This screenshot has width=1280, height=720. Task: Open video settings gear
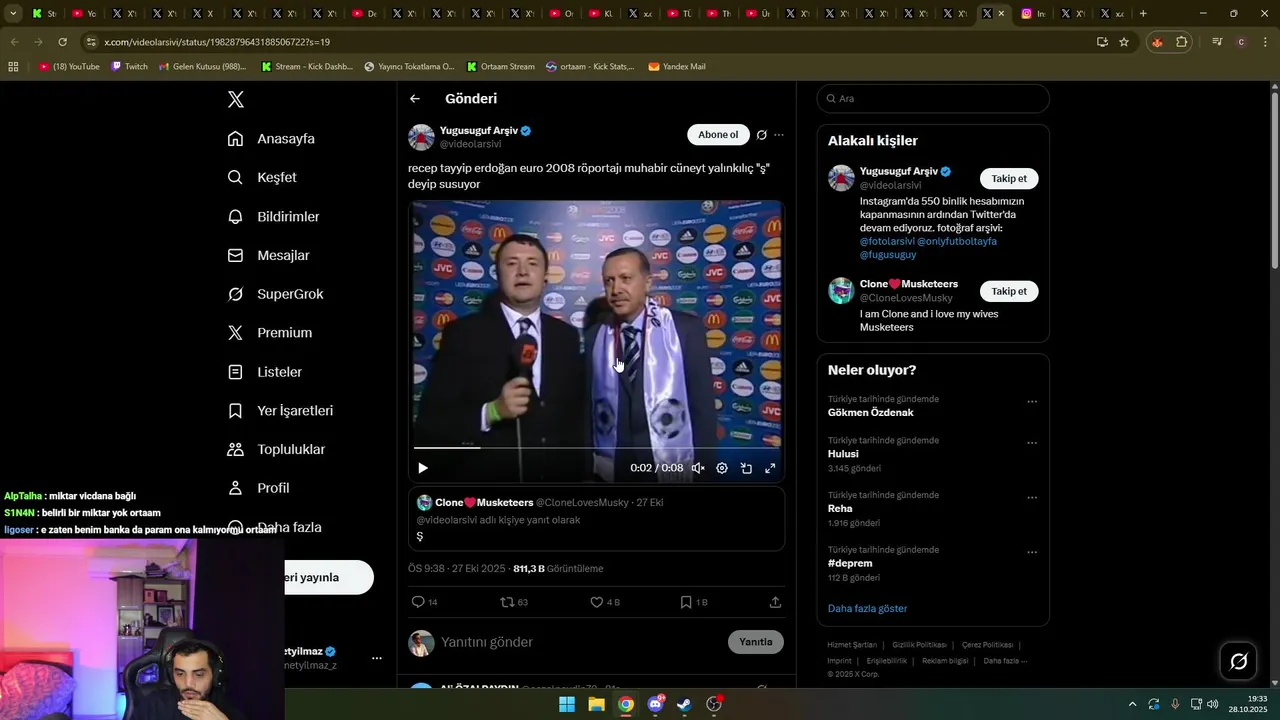722,468
